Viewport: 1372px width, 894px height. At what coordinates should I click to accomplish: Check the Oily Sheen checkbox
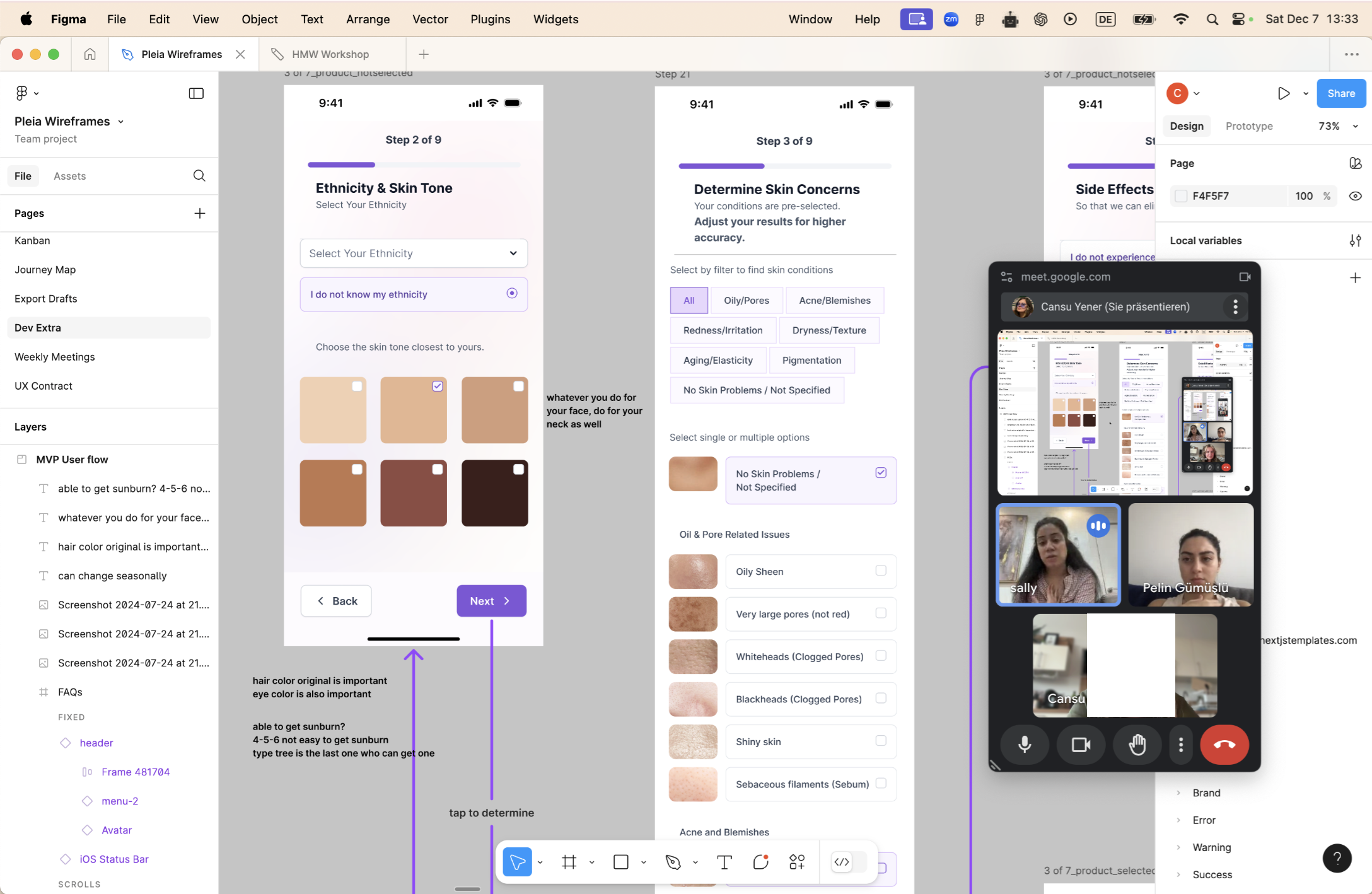[881, 571]
